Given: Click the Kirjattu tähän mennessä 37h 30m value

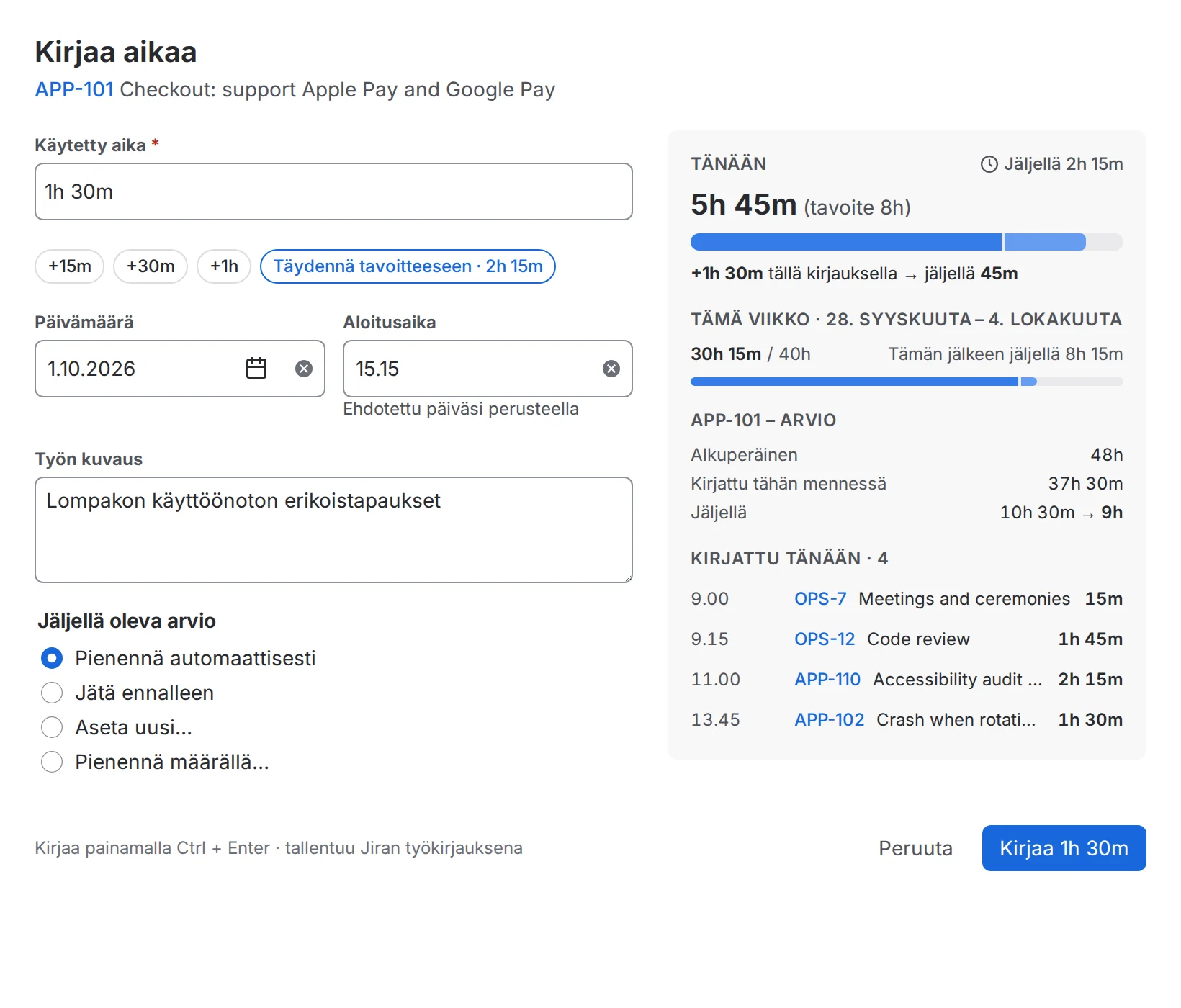Looking at the screenshot, I should click(x=1085, y=484).
